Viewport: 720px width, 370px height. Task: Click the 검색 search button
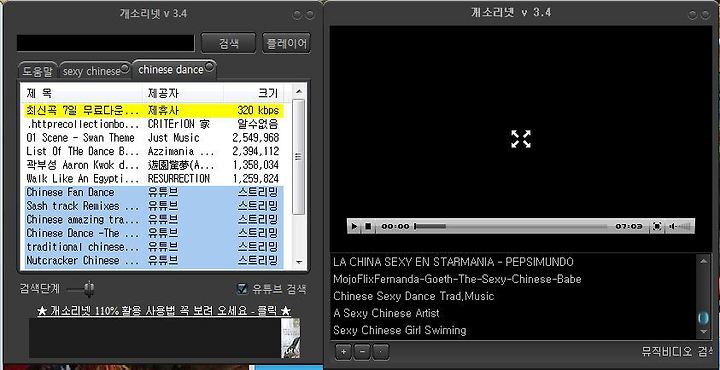click(228, 44)
